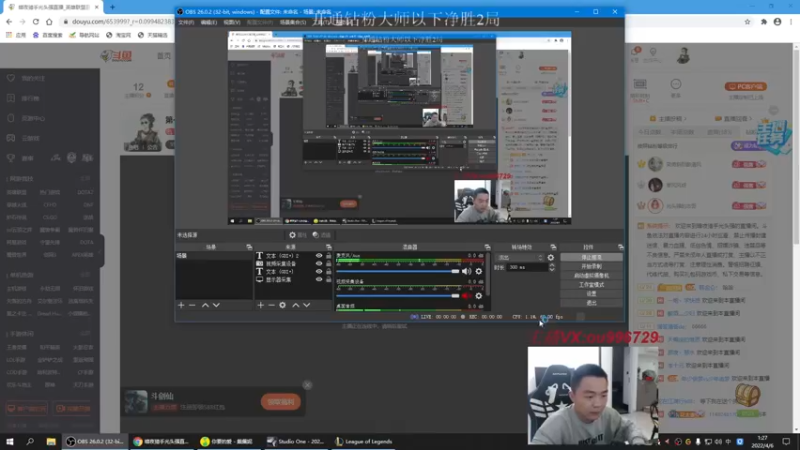The image size is (800, 450).
Task: Open OBS 视图(V) menu
Action: (x=232, y=22)
